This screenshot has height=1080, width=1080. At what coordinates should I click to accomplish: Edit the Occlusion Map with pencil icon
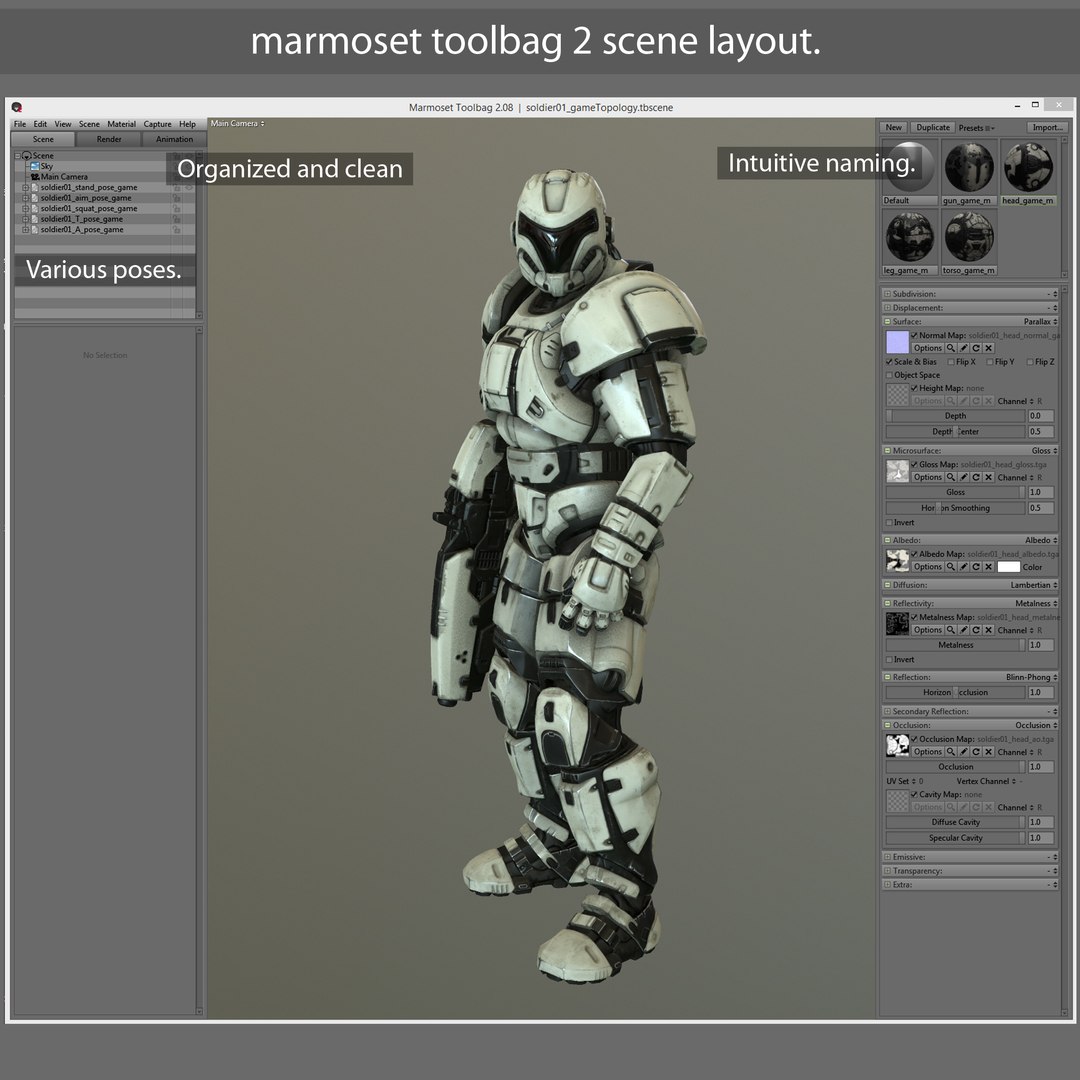(x=964, y=752)
